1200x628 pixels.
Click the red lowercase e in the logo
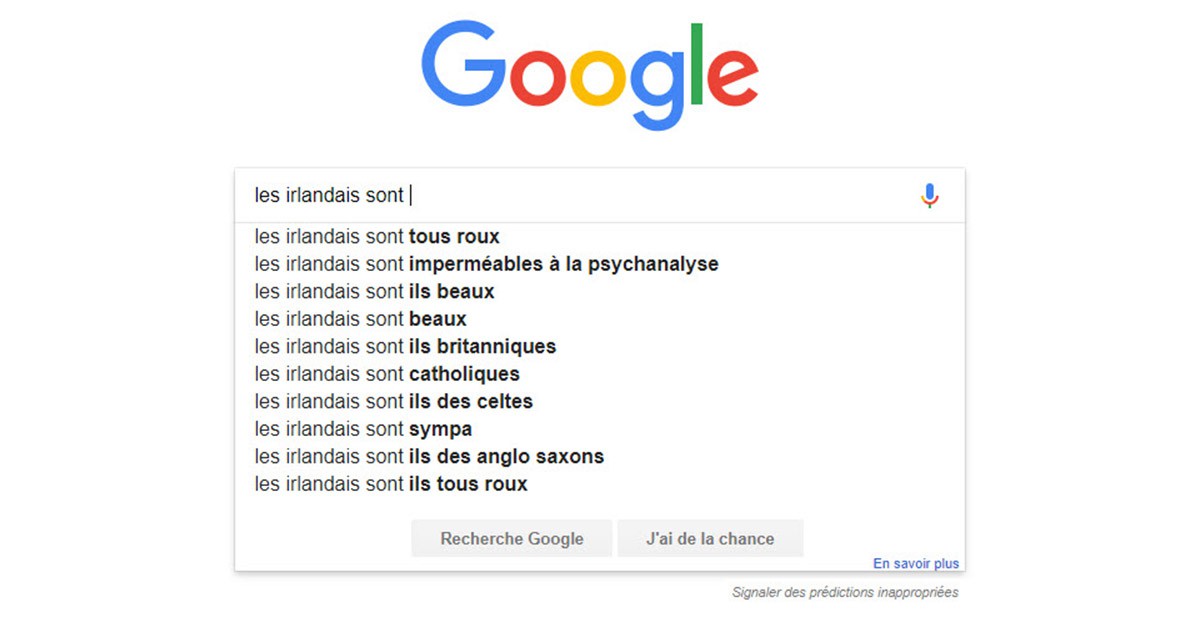click(x=734, y=80)
